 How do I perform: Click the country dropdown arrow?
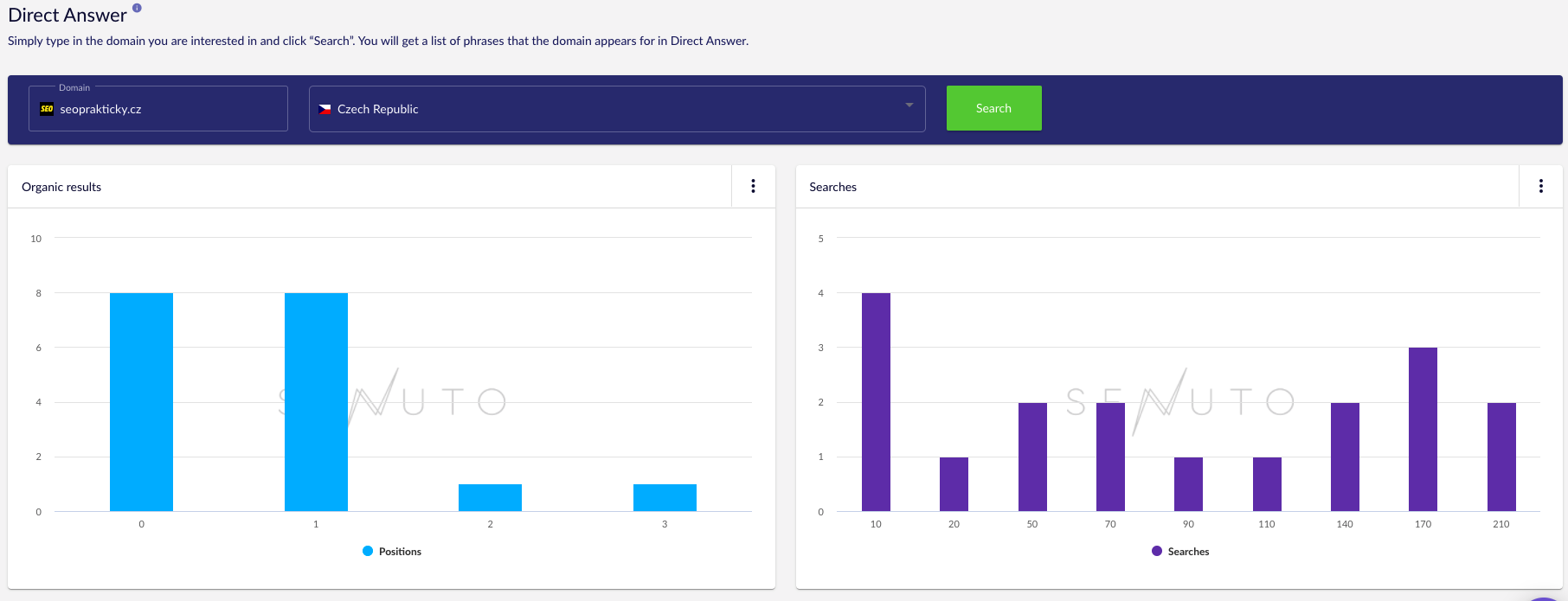click(909, 105)
